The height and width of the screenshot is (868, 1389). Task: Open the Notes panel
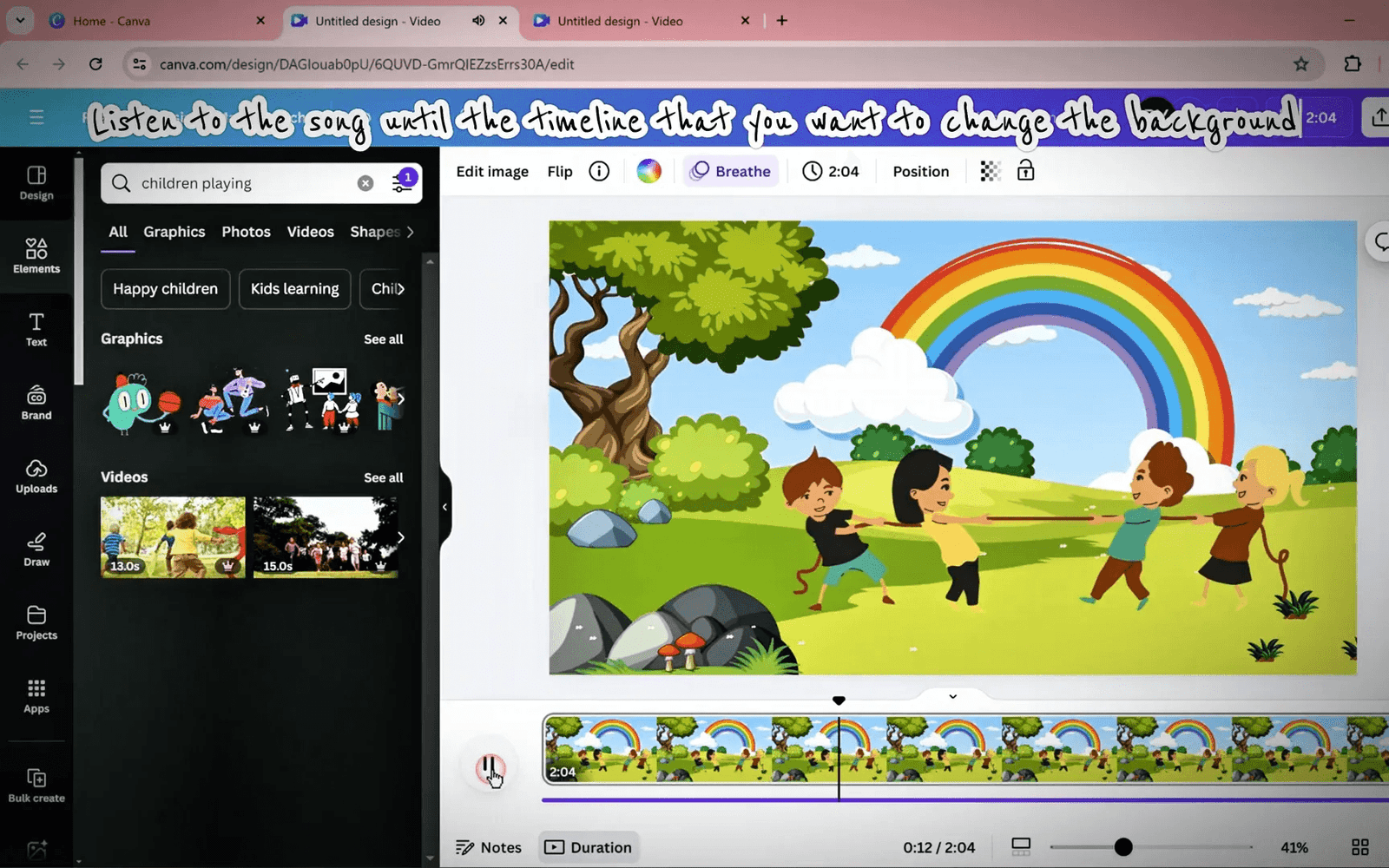coord(489,847)
